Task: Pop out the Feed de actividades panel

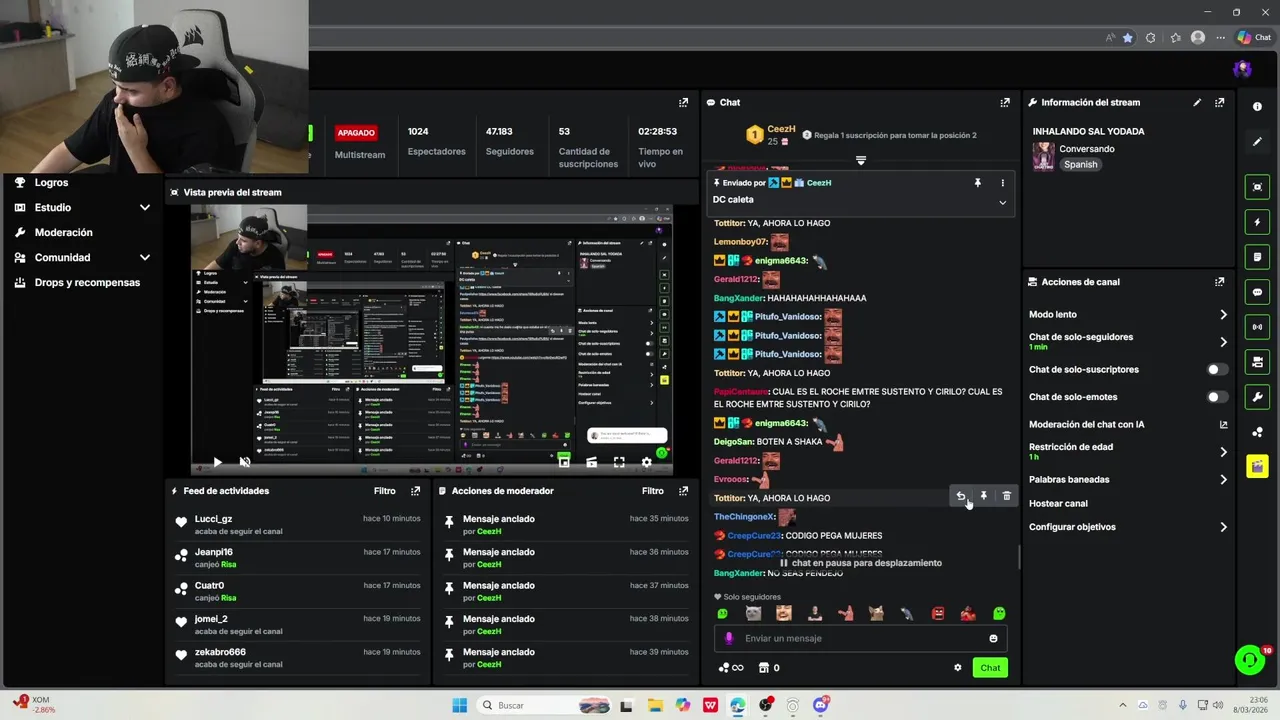Action: (415, 491)
